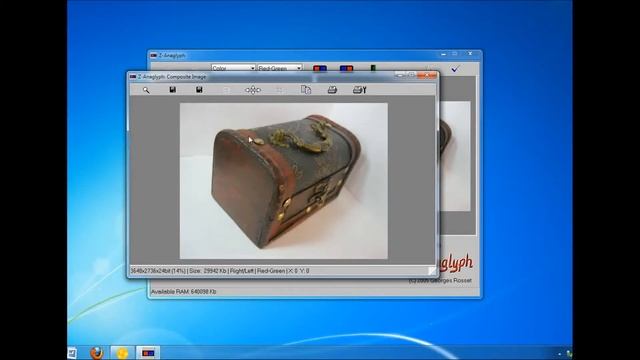Click the image dimensions text in status bar
The width and height of the screenshot is (640, 360).
click(158, 271)
